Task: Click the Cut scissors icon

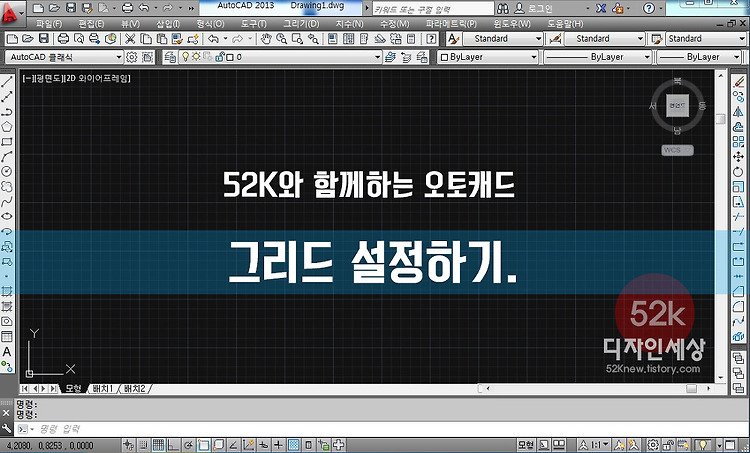Action: pyautogui.click(x=130, y=39)
